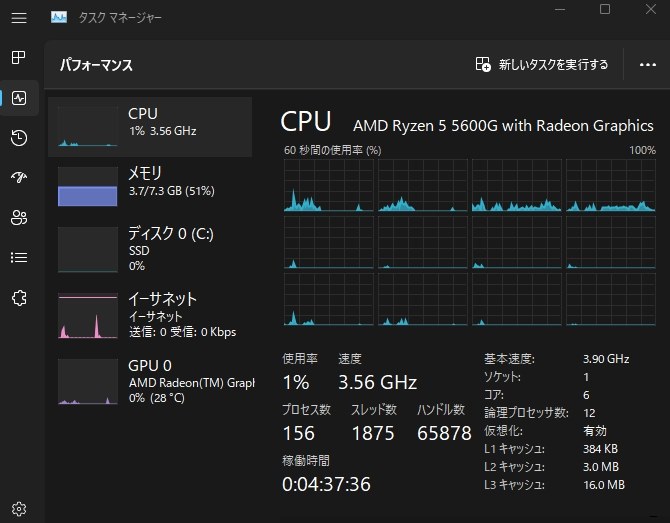Open the Startup apps icon
This screenshot has height=523, width=670.
[19, 178]
